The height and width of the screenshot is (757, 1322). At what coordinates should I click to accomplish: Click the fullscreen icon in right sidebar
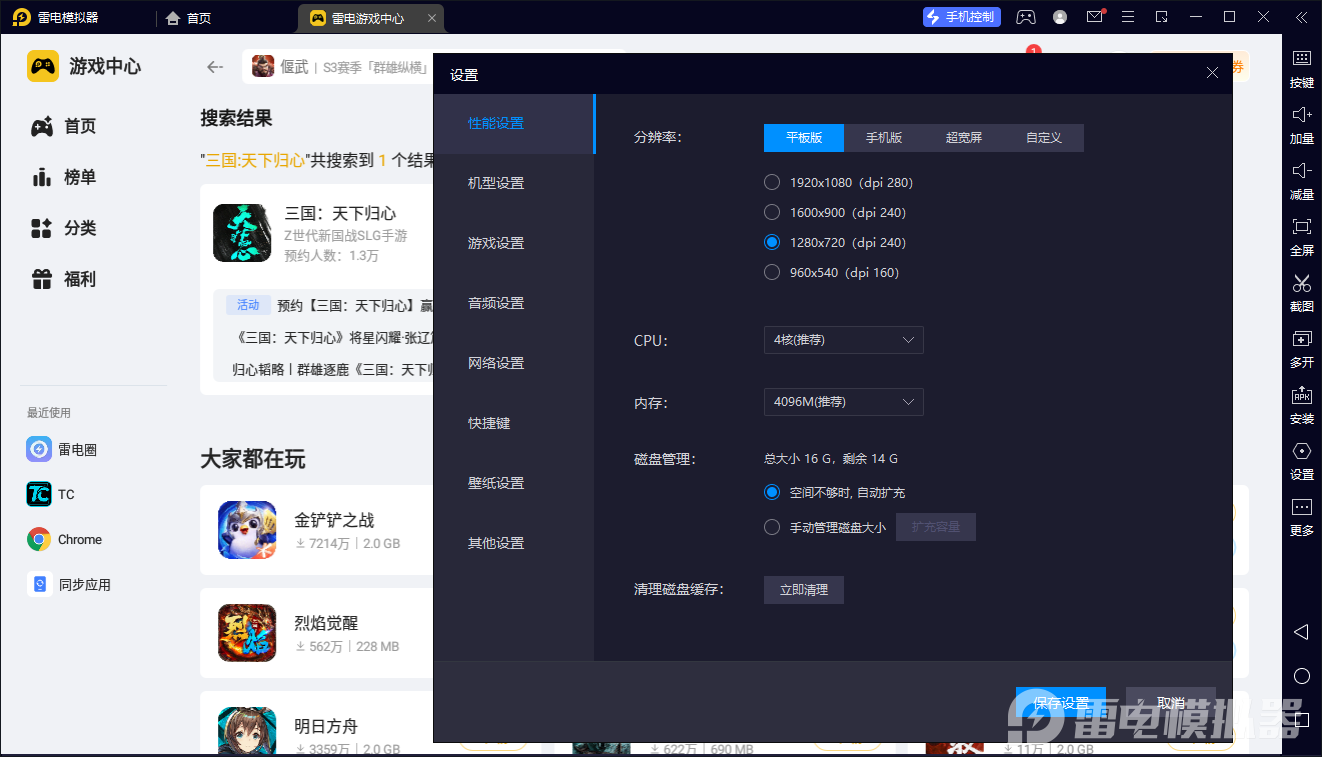click(1301, 227)
